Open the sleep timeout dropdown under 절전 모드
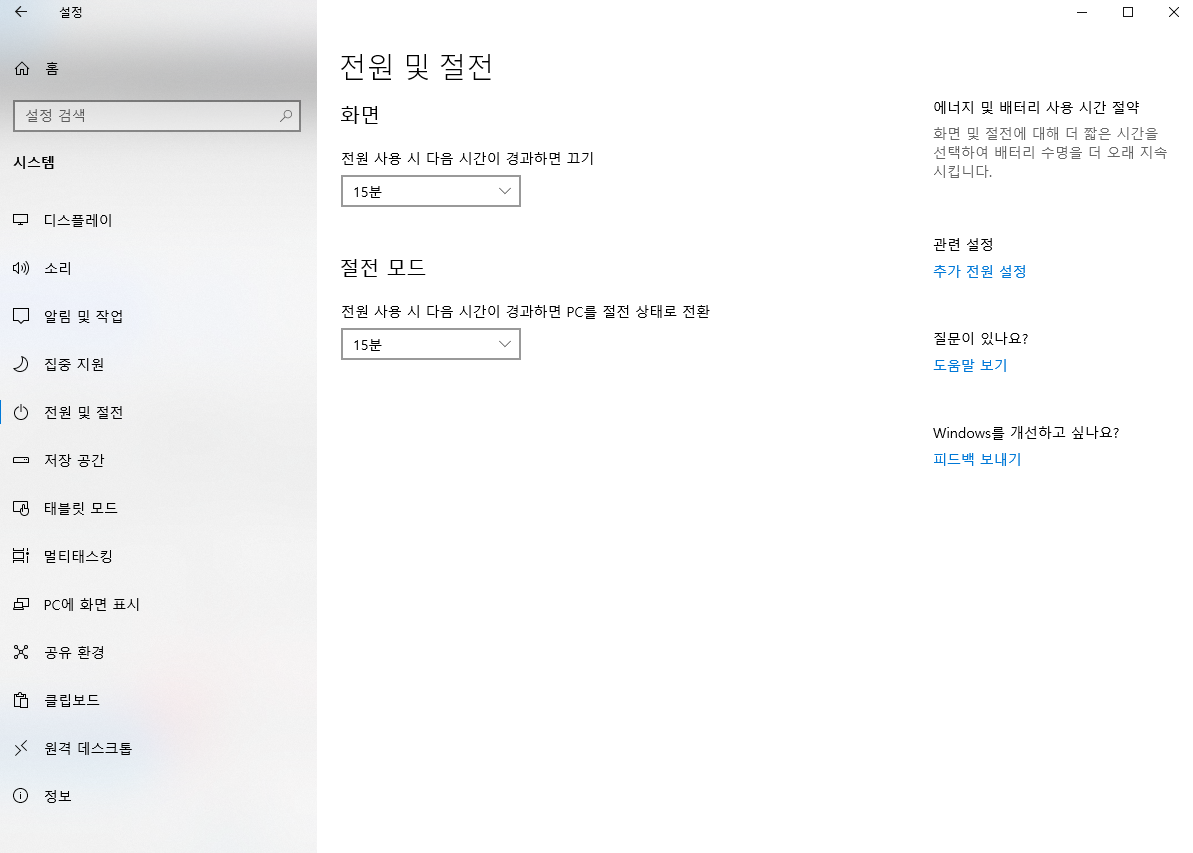This screenshot has height=853, width=1193. click(430, 344)
